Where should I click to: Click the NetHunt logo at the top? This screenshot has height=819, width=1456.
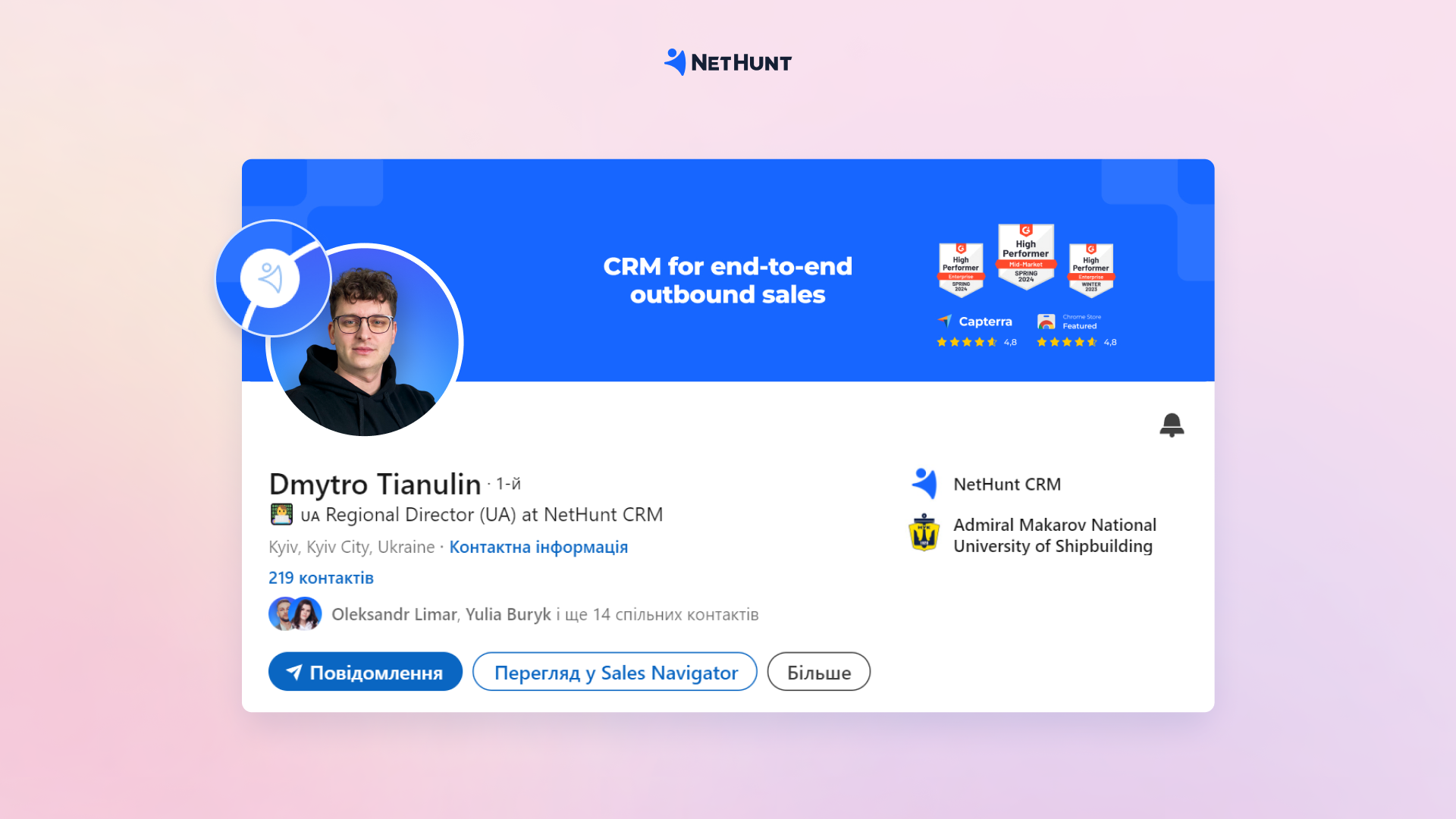tap(728, 62)
